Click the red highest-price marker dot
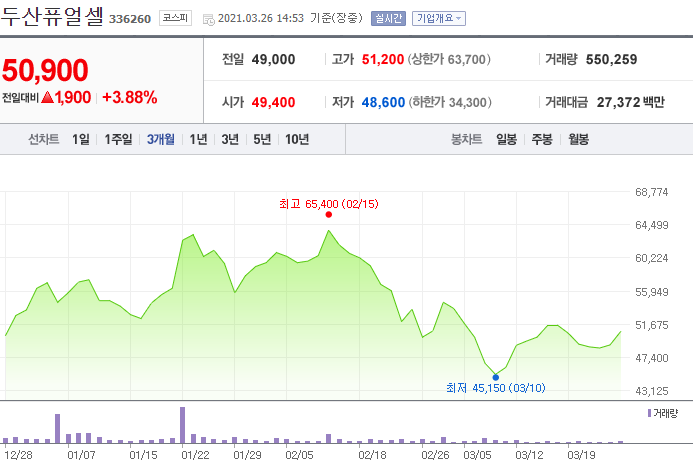Screen dimensions: 693x468 [x=328, y=215]
